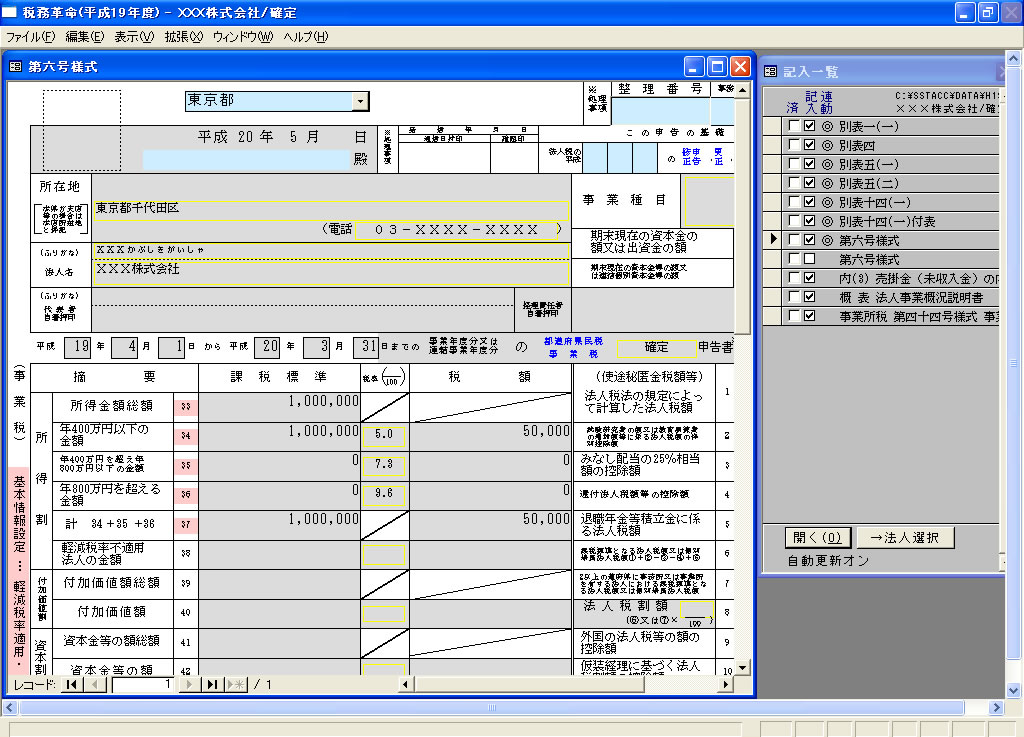Click the 都道府県民税 事業税 blue label
The image size is (1024, 737).
tap(573, 347)
